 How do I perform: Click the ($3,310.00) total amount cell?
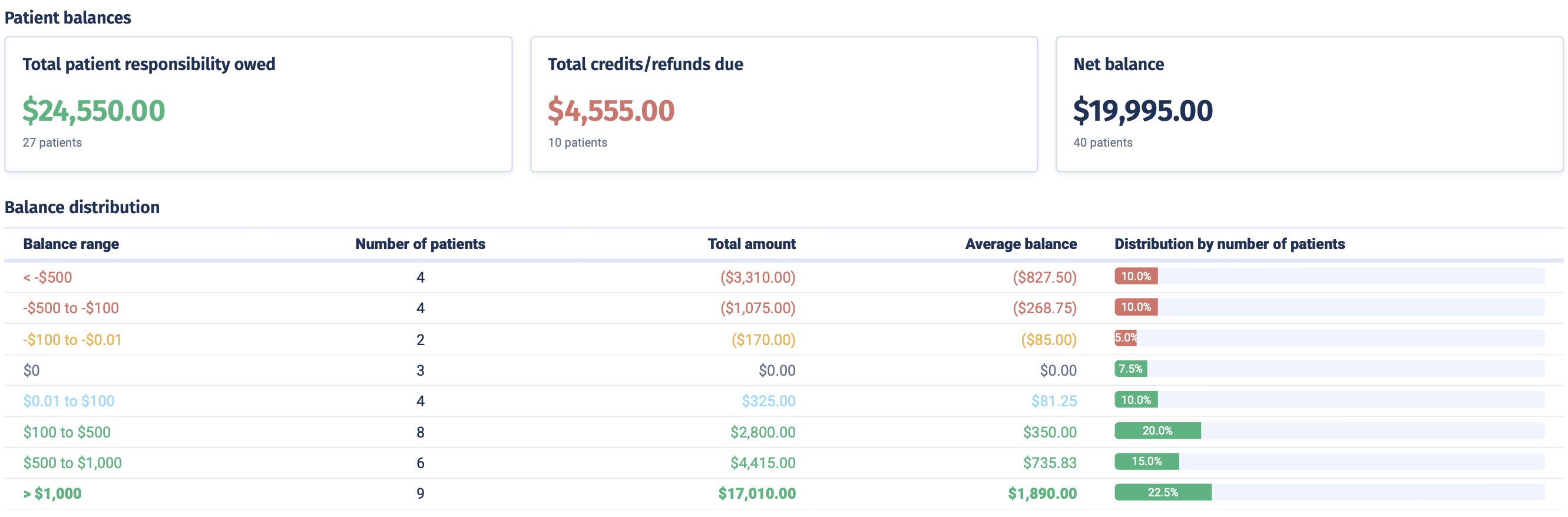pyautogui.click(x=758, y=277)
